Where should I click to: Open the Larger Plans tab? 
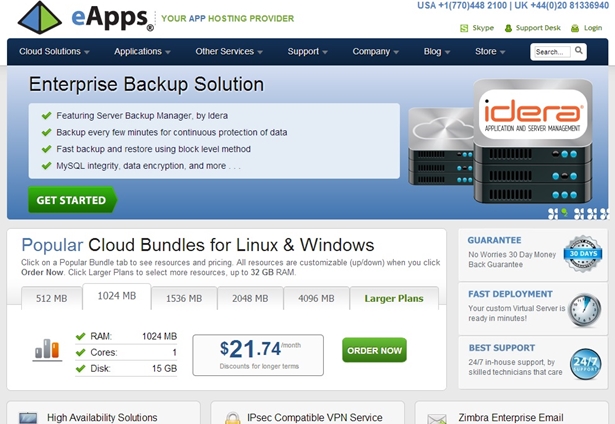tap(394, 298)
